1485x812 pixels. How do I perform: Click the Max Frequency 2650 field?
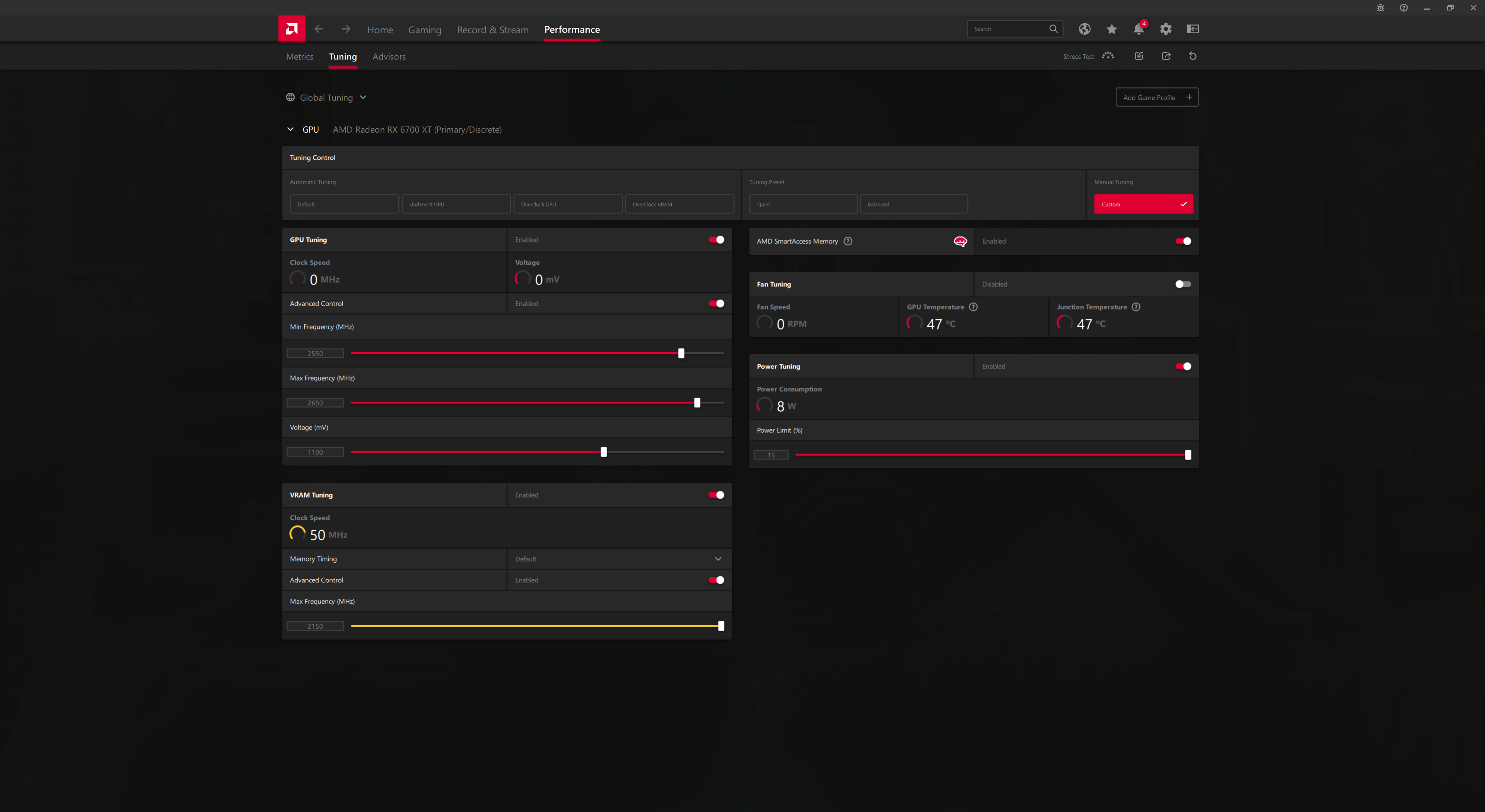pyautogui.click(x=315, y=402)
